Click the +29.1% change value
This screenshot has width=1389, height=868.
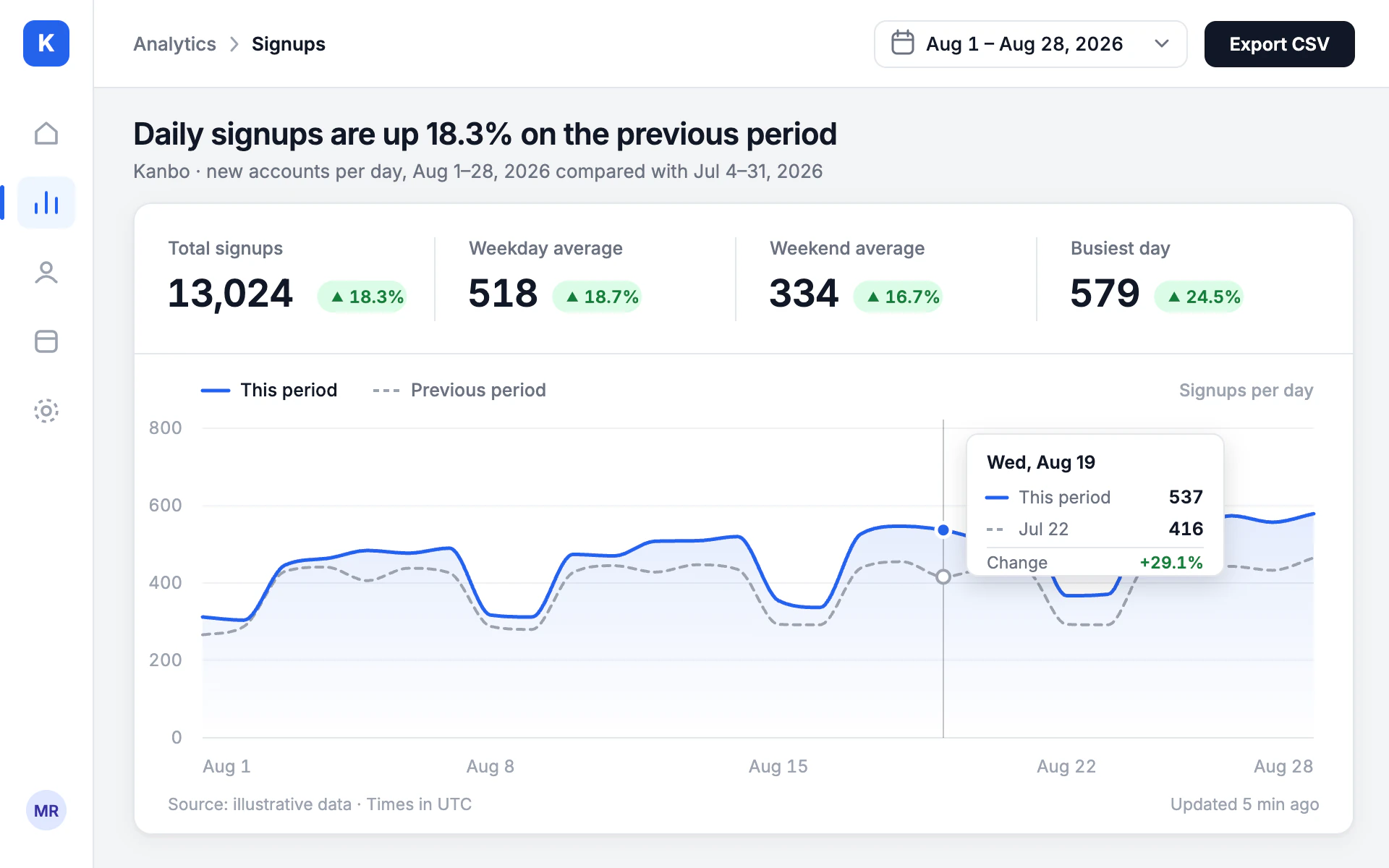click(1171, 562)
